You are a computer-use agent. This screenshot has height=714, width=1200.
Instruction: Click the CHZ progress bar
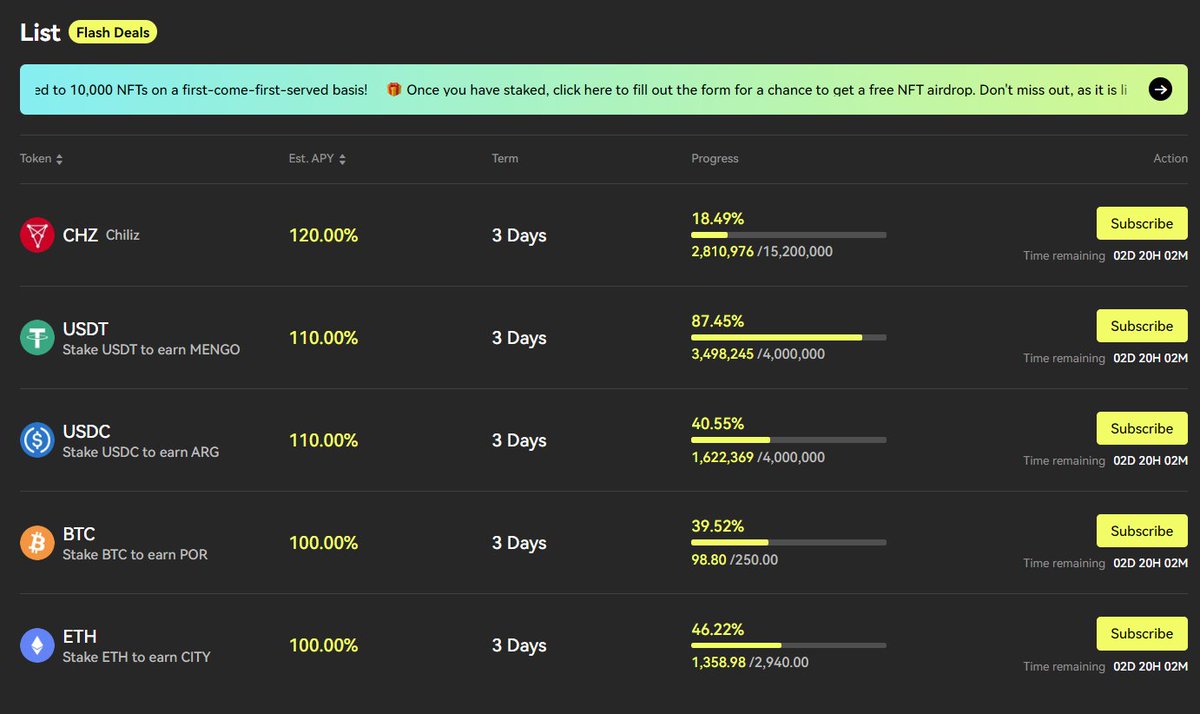tap(789, 235)
